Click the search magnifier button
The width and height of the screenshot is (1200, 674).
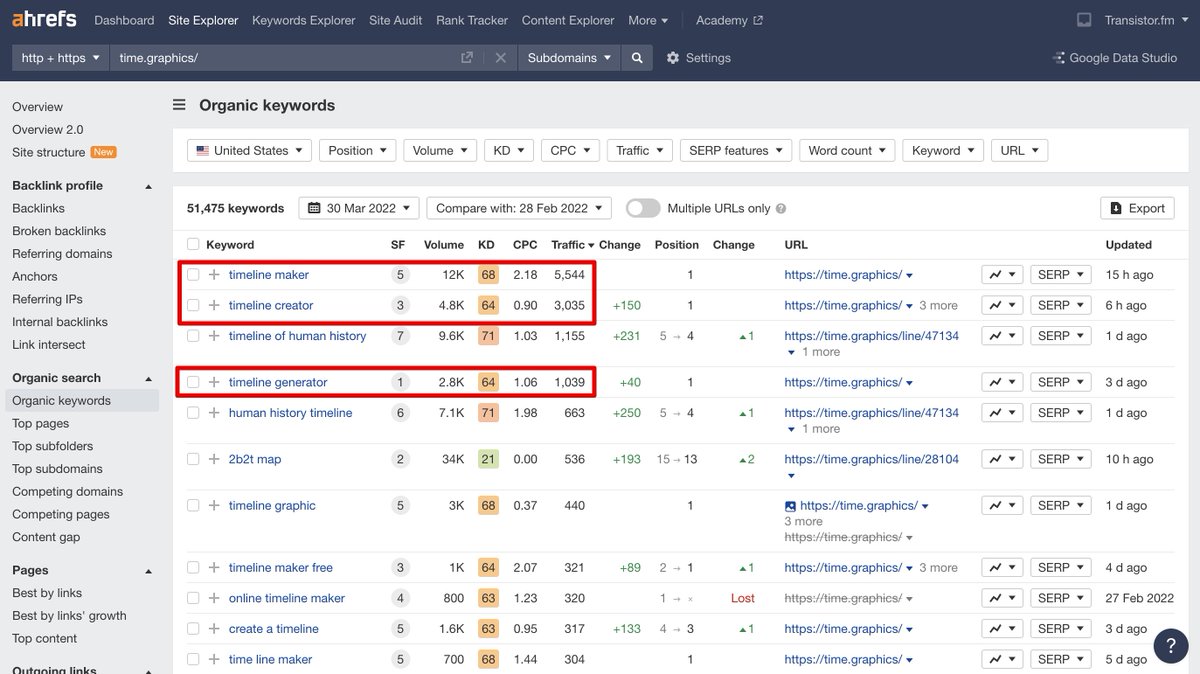click(637, 58)
